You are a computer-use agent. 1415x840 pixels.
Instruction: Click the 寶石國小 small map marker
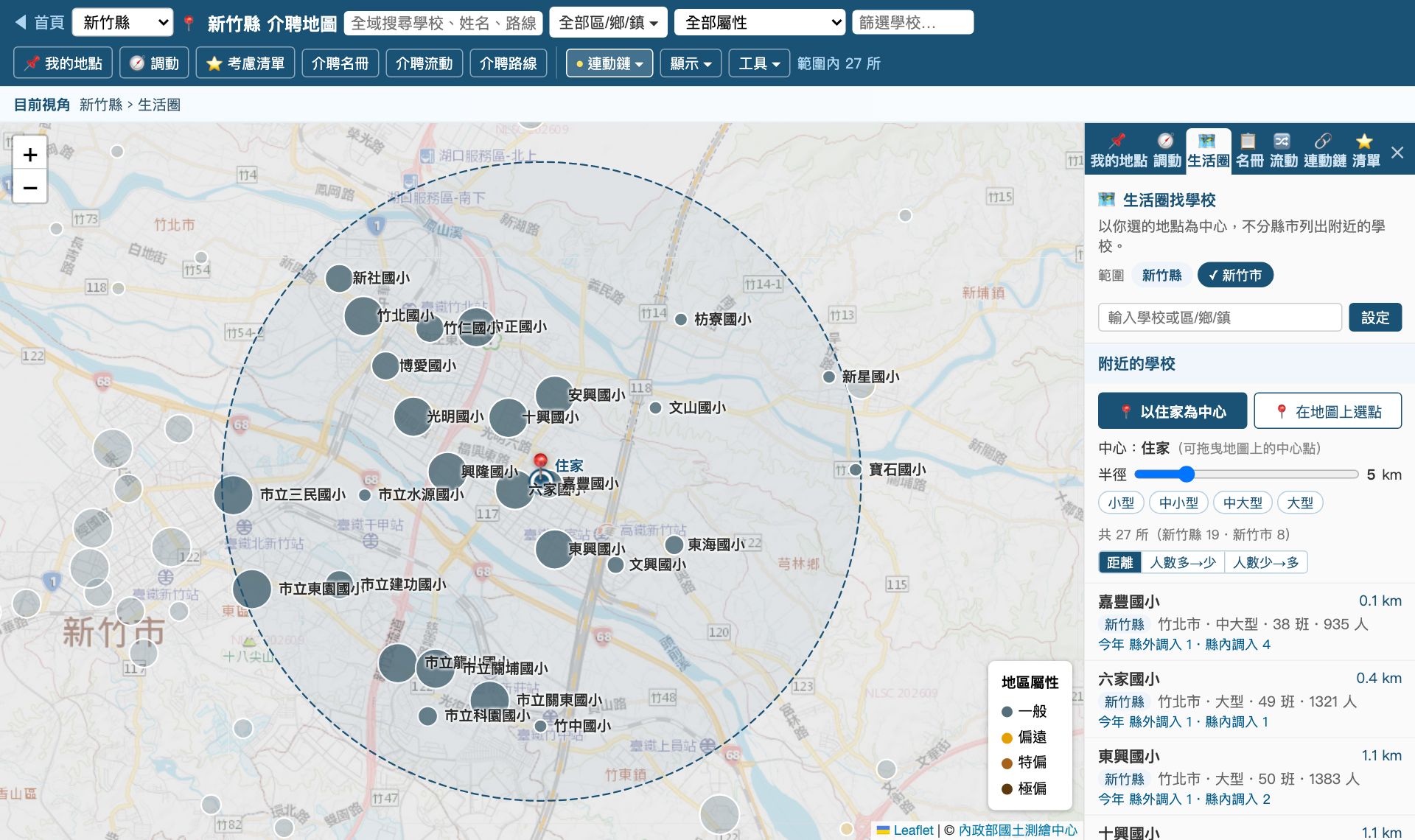coord(856,470)
